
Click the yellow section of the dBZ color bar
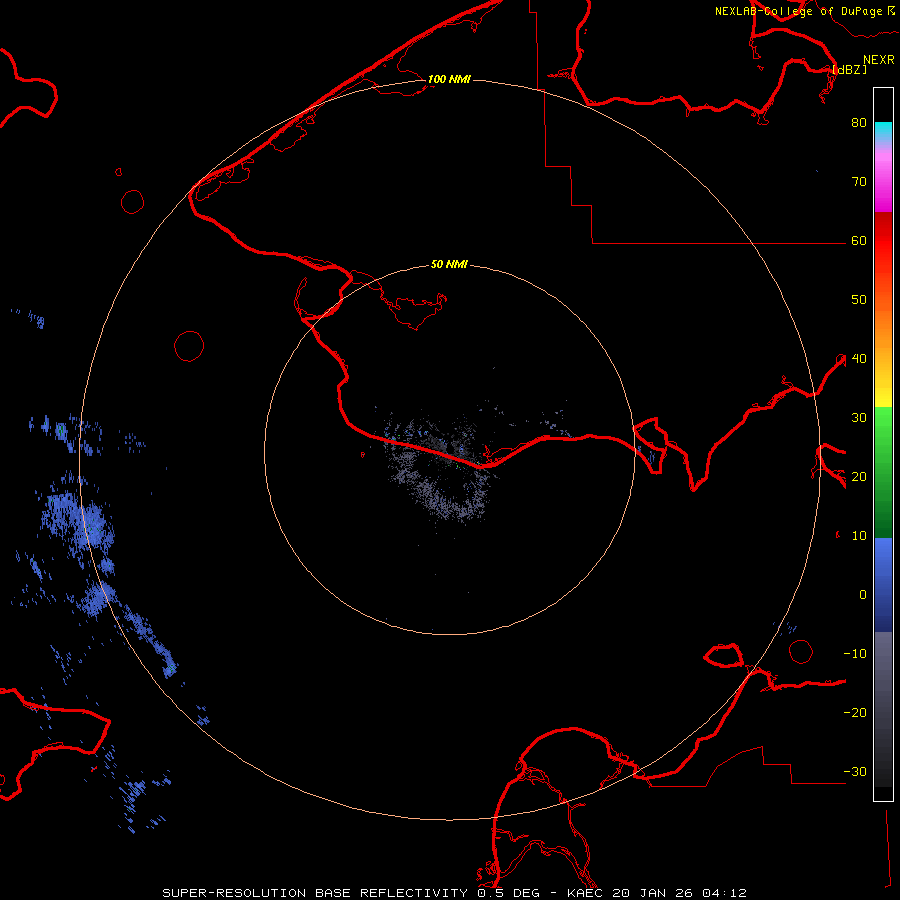pos(883,393)
